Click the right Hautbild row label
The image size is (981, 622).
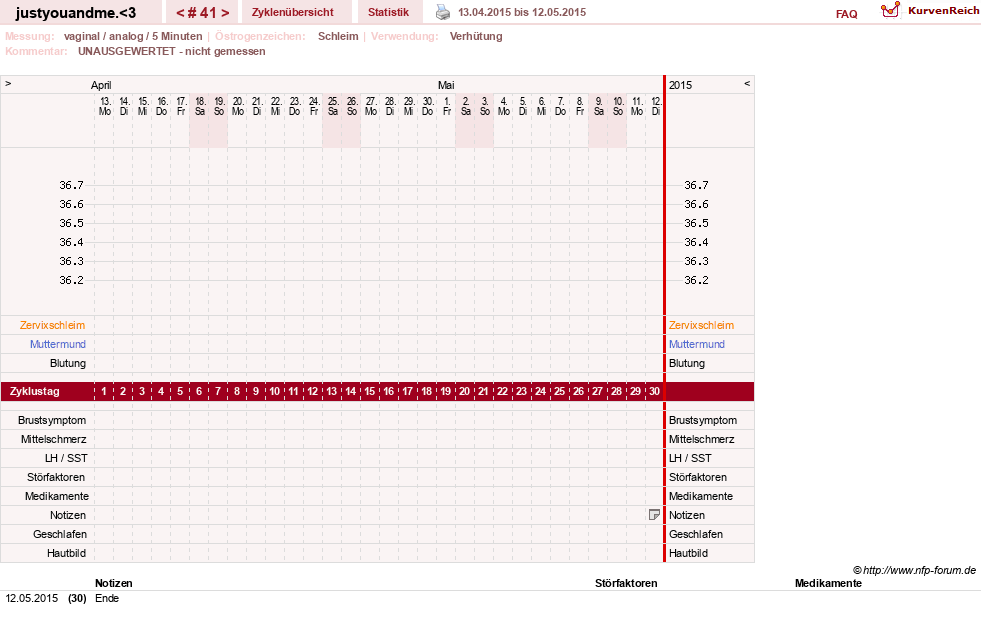tap(688, 553)
